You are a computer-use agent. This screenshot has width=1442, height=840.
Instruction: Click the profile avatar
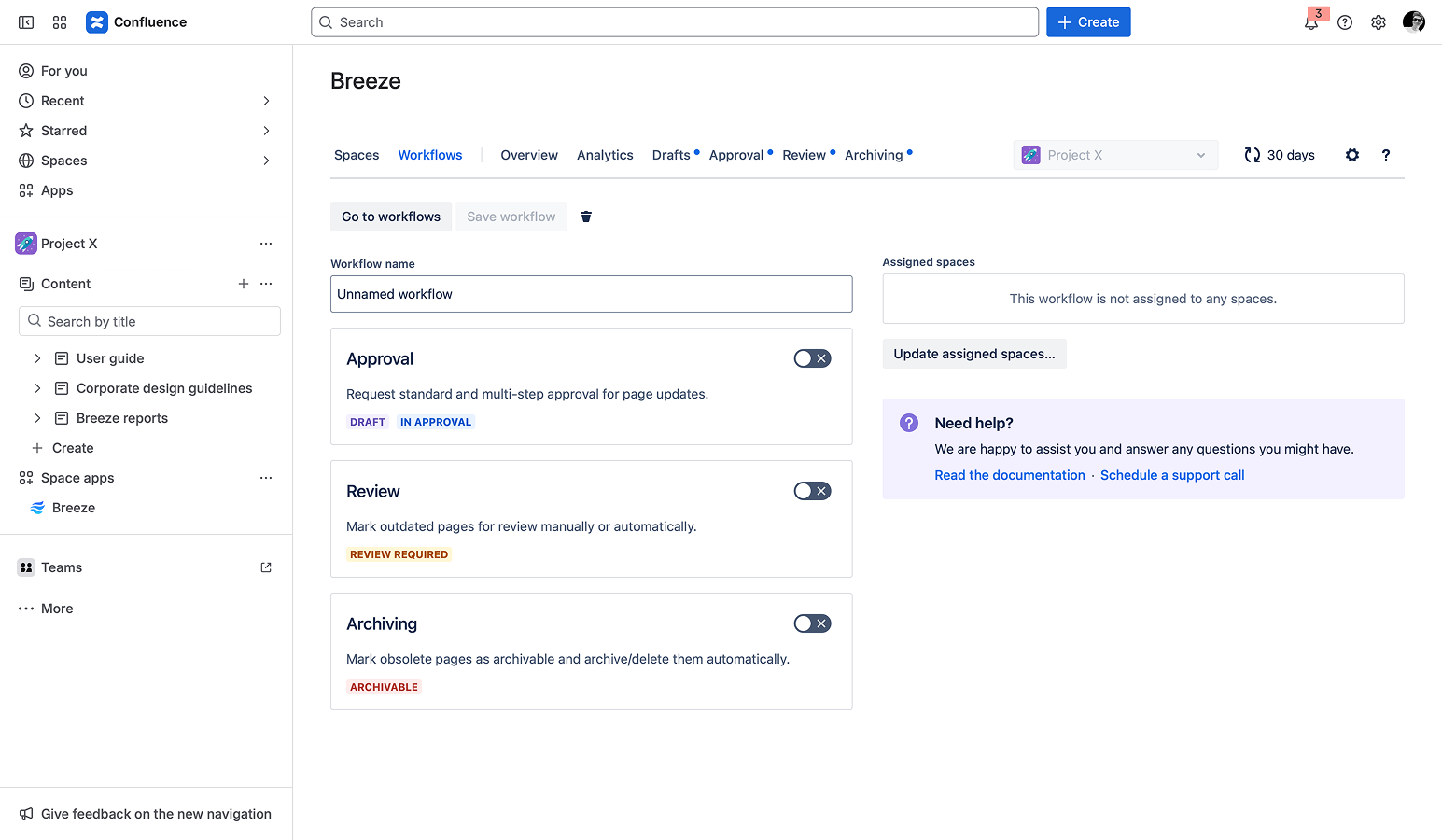[x=1413, y=21]
